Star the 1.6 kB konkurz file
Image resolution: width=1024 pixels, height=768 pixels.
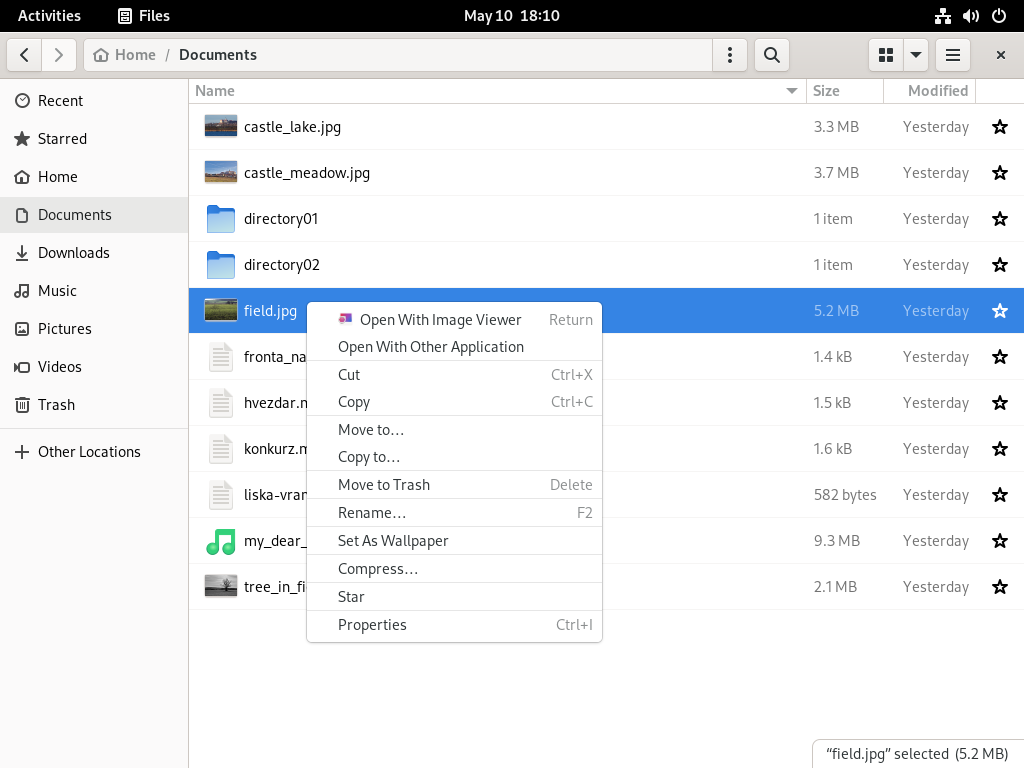(1000, 449)
